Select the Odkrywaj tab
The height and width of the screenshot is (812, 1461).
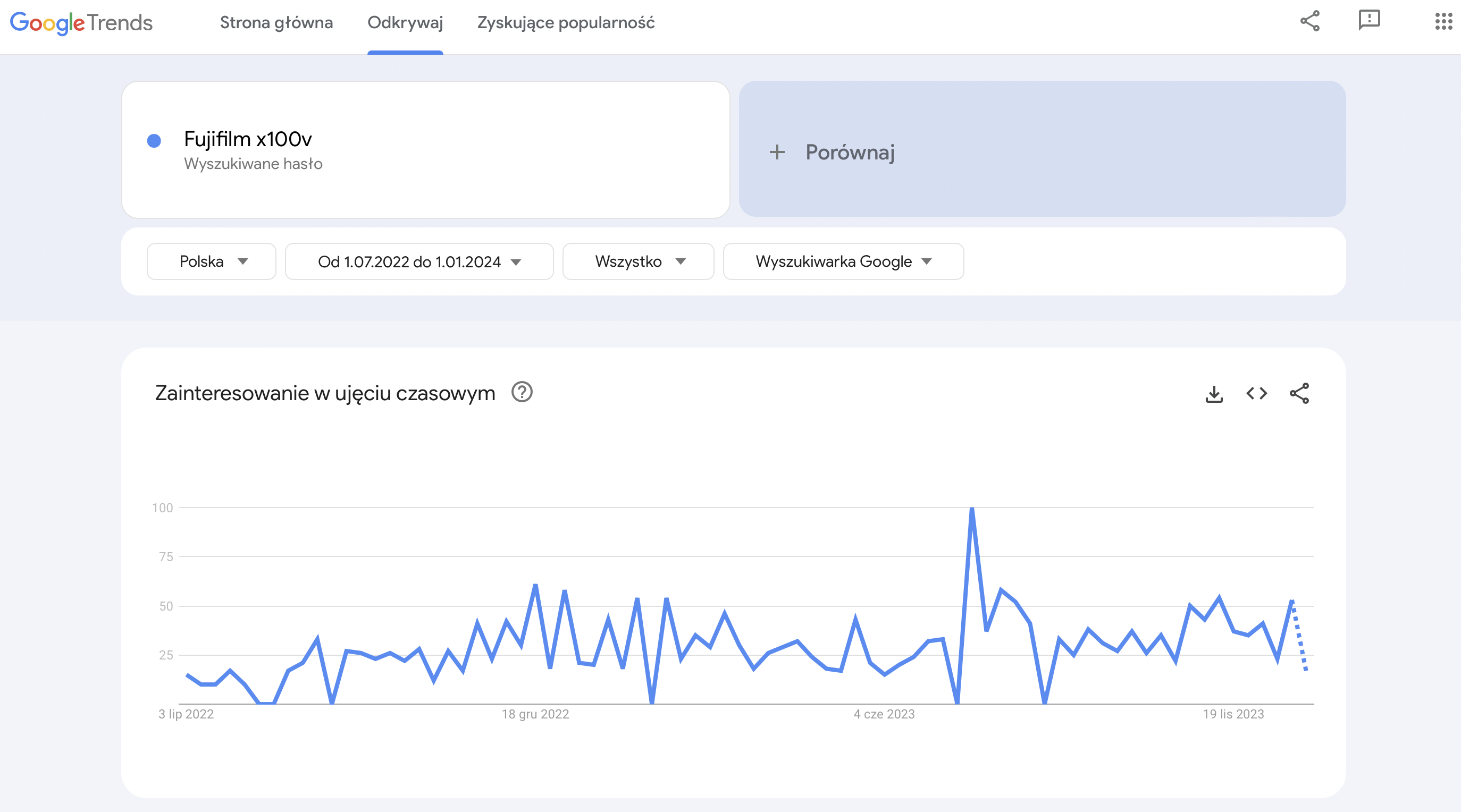coord(405,23)
